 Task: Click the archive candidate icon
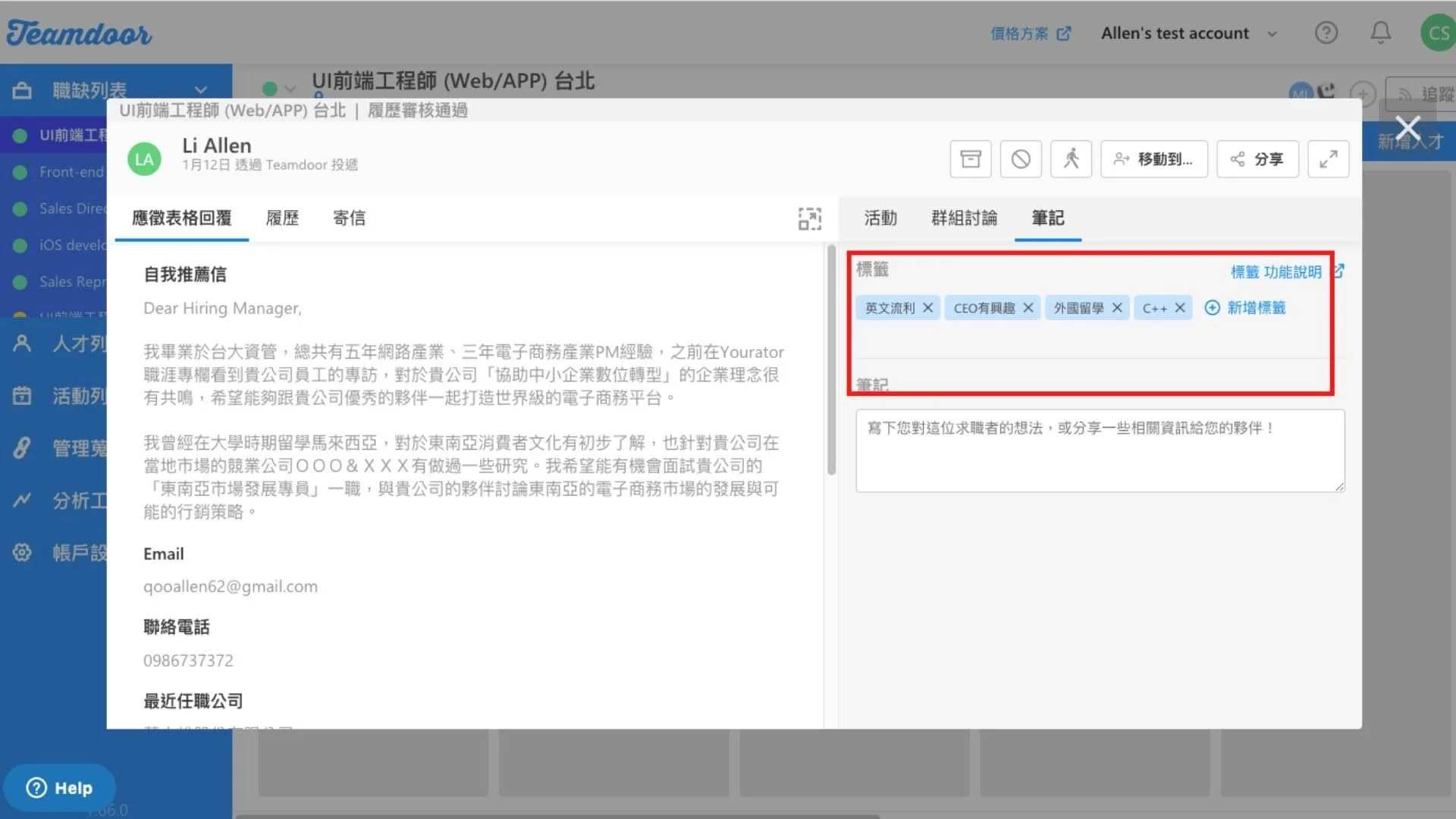[x=971, y=159]
